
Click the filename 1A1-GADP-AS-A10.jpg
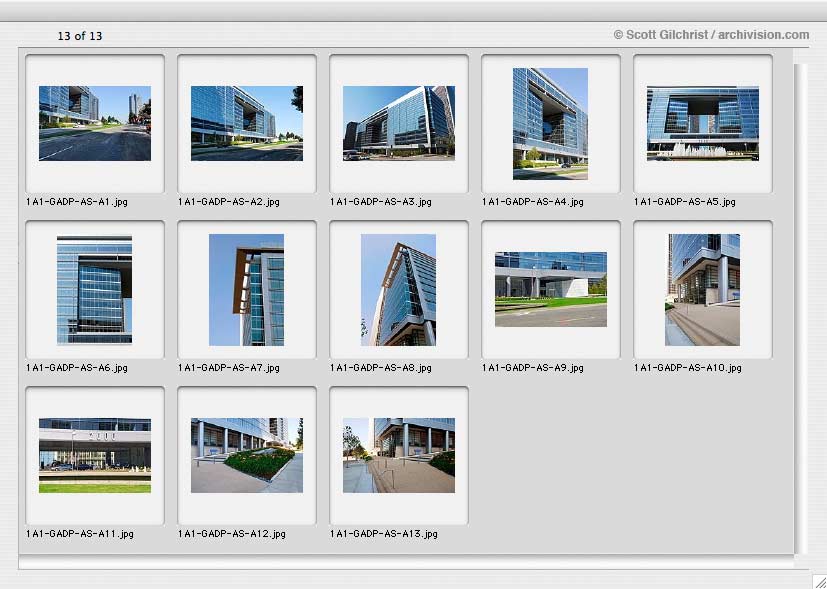point(688,368)
